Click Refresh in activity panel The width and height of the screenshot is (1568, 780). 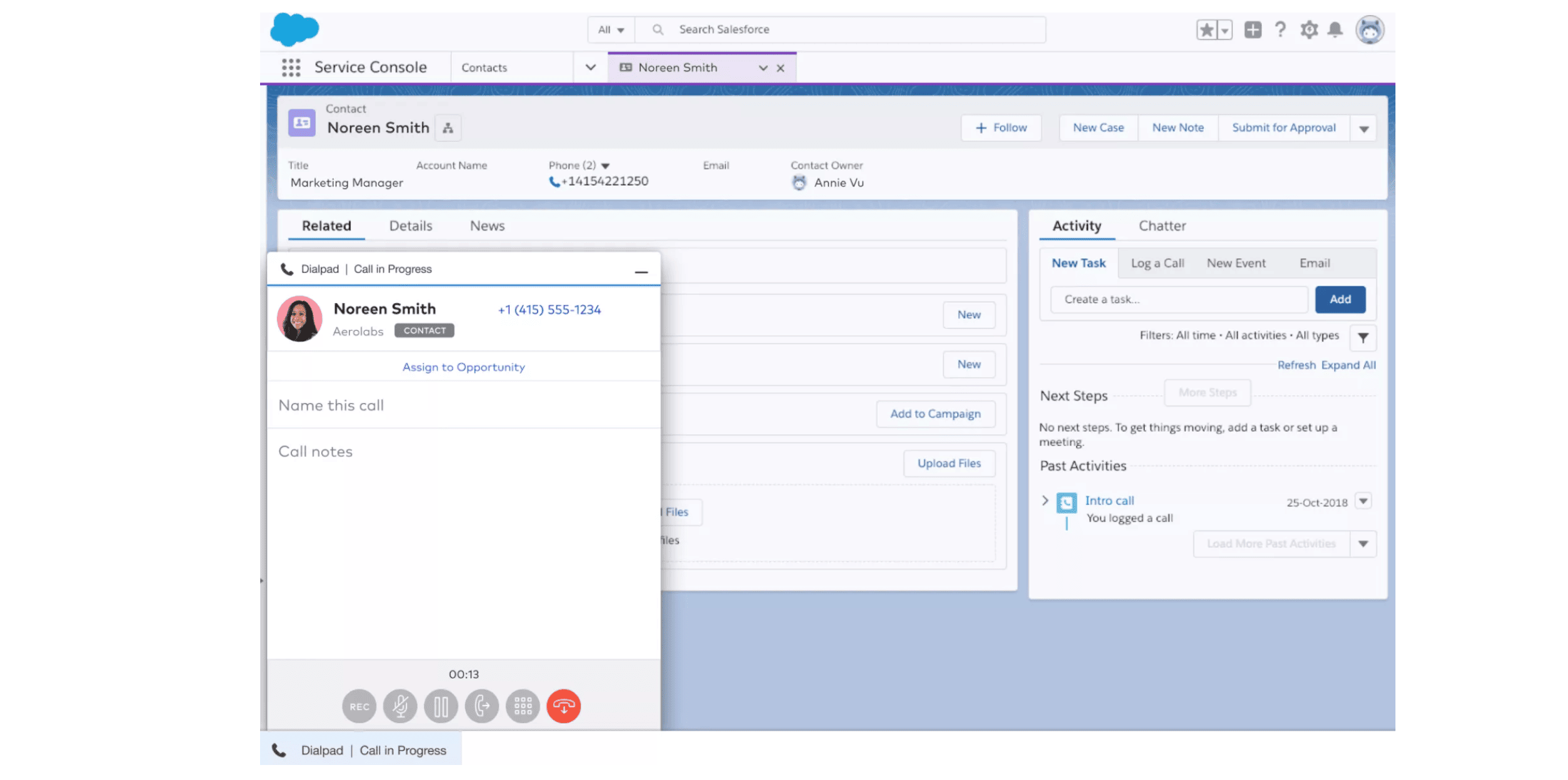coord(1296,365)
